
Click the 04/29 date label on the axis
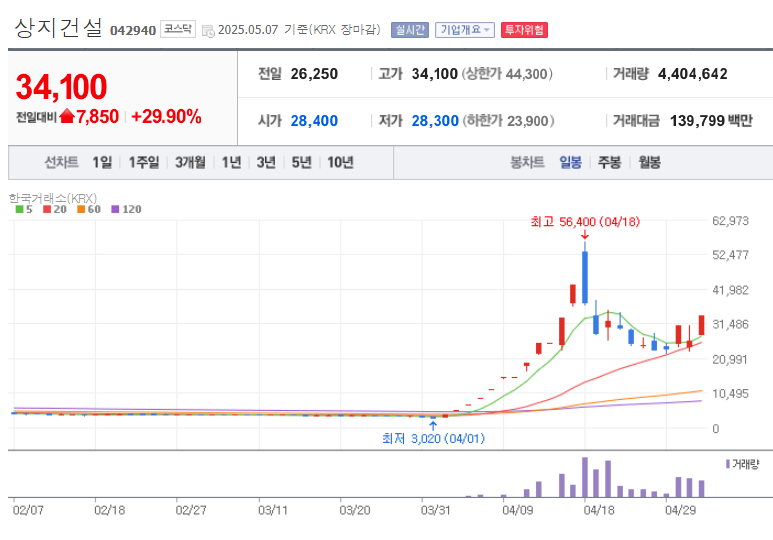(x=680, y=510)
